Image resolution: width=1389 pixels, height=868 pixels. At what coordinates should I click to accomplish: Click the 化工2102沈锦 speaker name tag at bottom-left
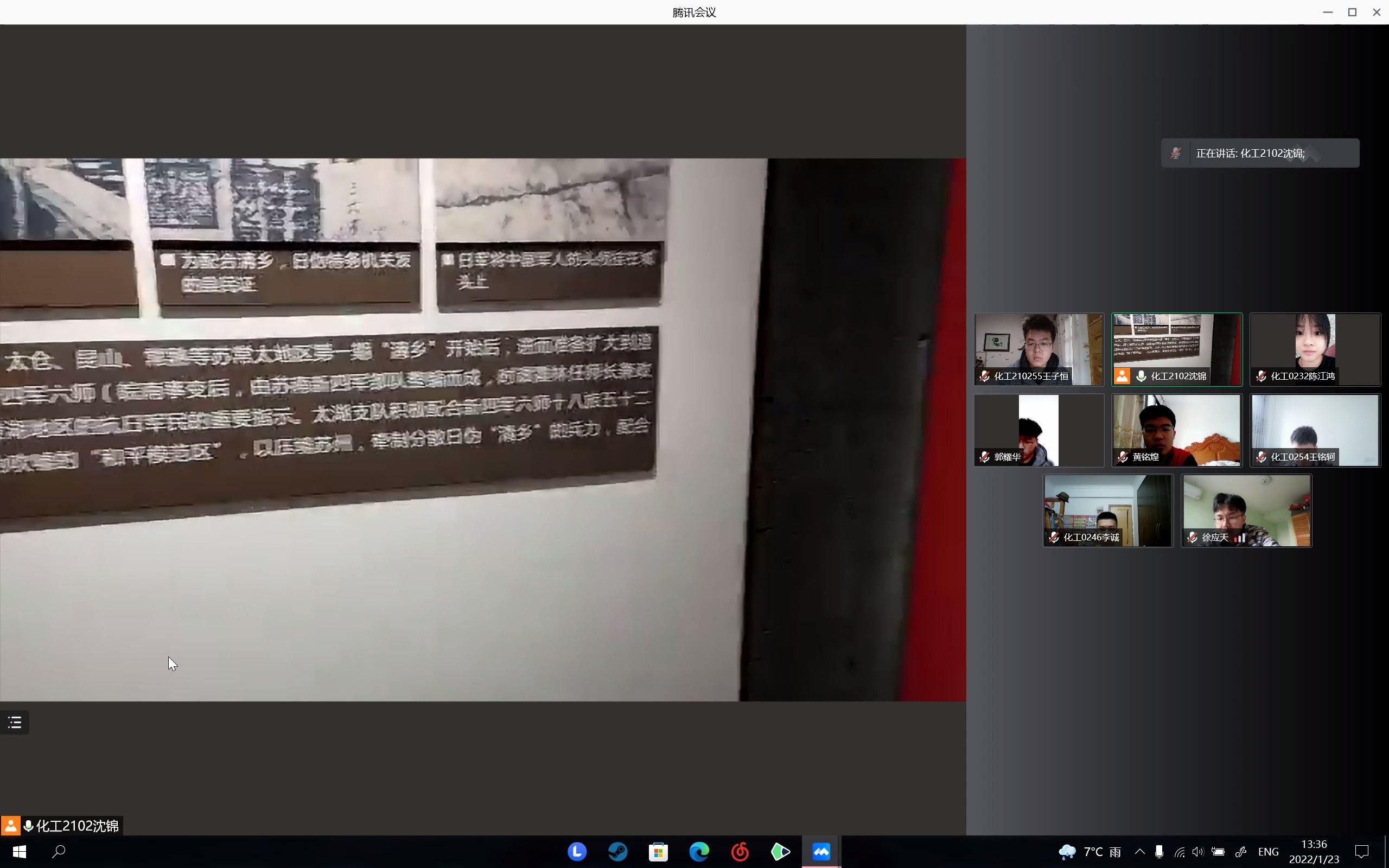(61, 826)
